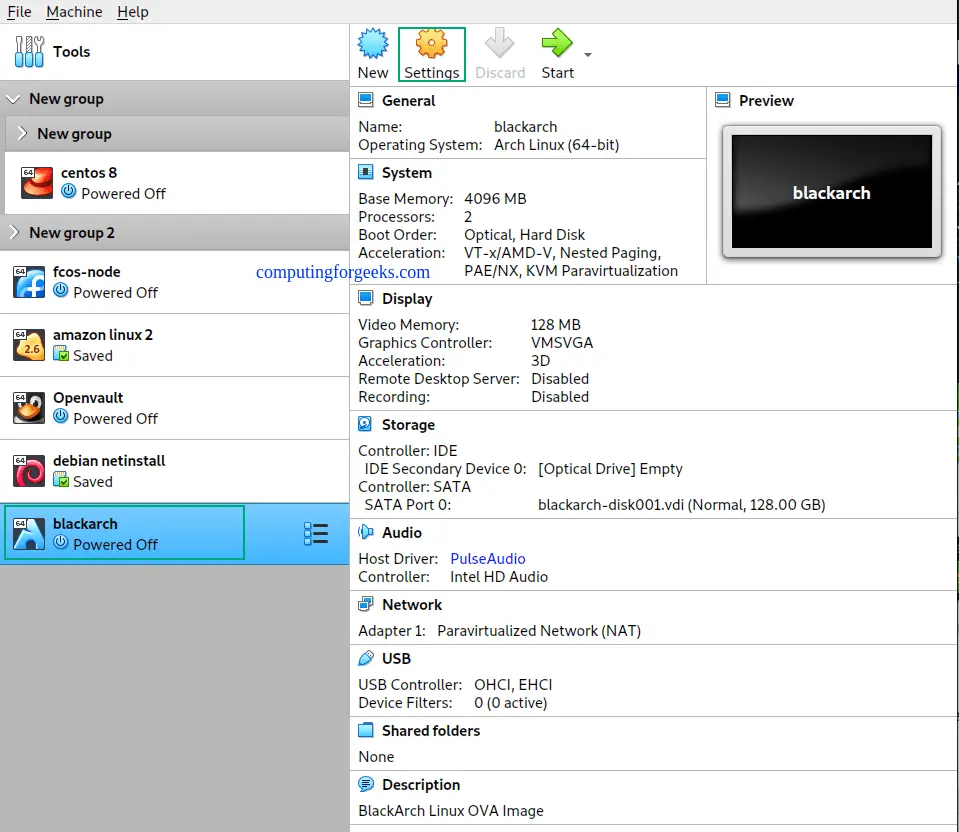This screenshot has height=832, width=959.
Task: Click the General section icon
Action: [366, 99]
